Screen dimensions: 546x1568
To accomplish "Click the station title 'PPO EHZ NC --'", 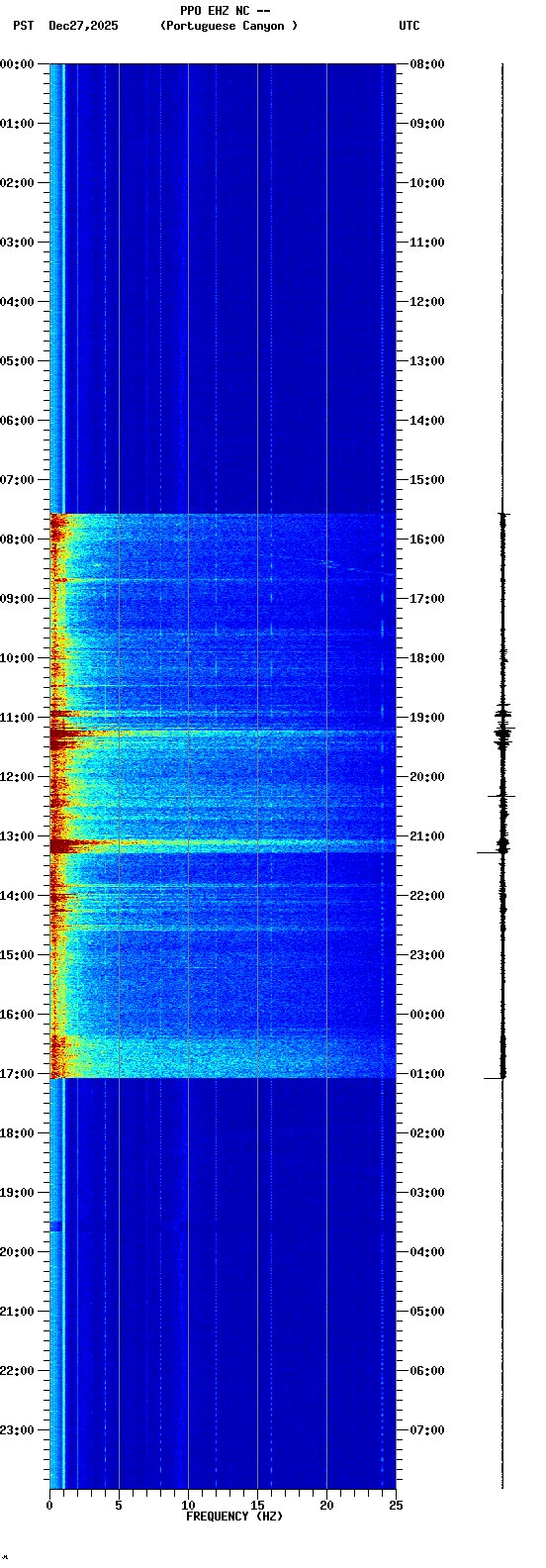I will (226, 11).
